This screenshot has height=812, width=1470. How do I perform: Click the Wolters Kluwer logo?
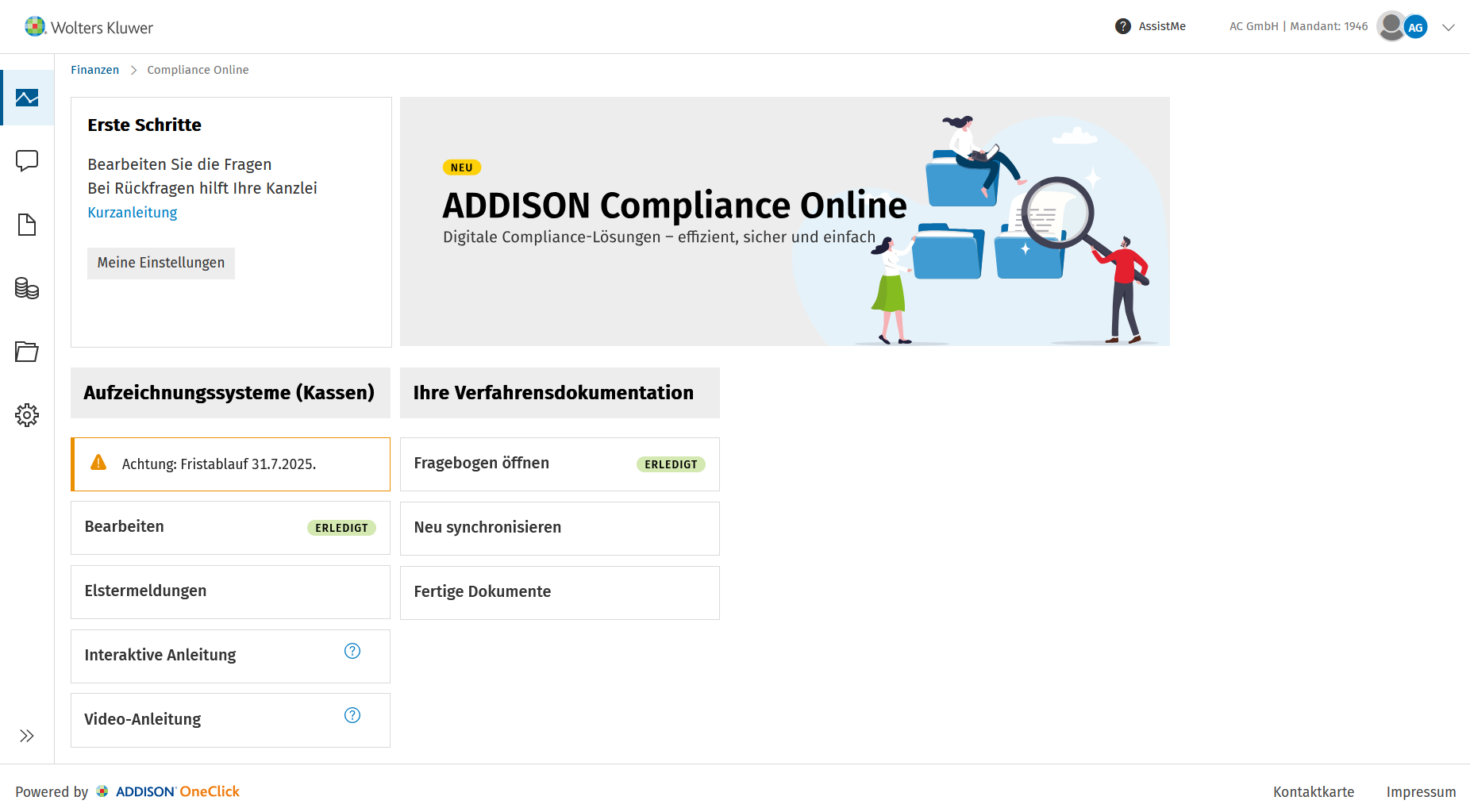click(89, 27)
